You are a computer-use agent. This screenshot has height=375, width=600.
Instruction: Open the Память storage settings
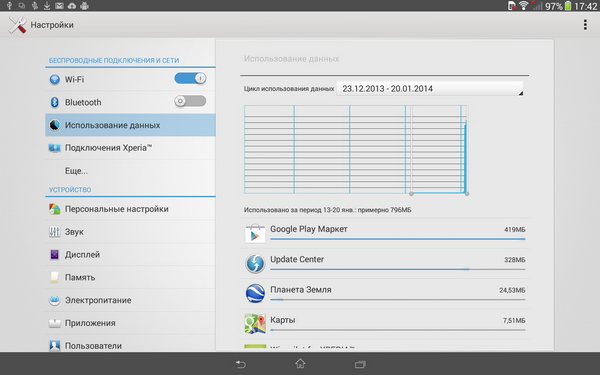[x=130, y=277]
